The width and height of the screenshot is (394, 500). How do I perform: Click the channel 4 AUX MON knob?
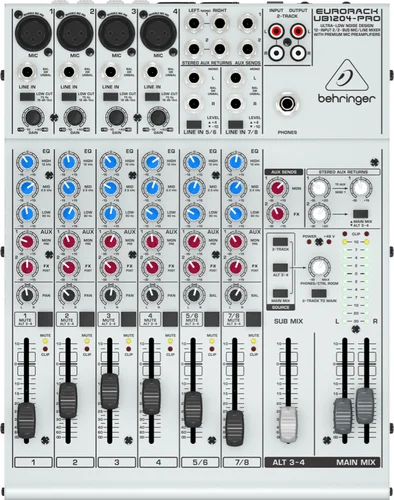tap(152, 242)
